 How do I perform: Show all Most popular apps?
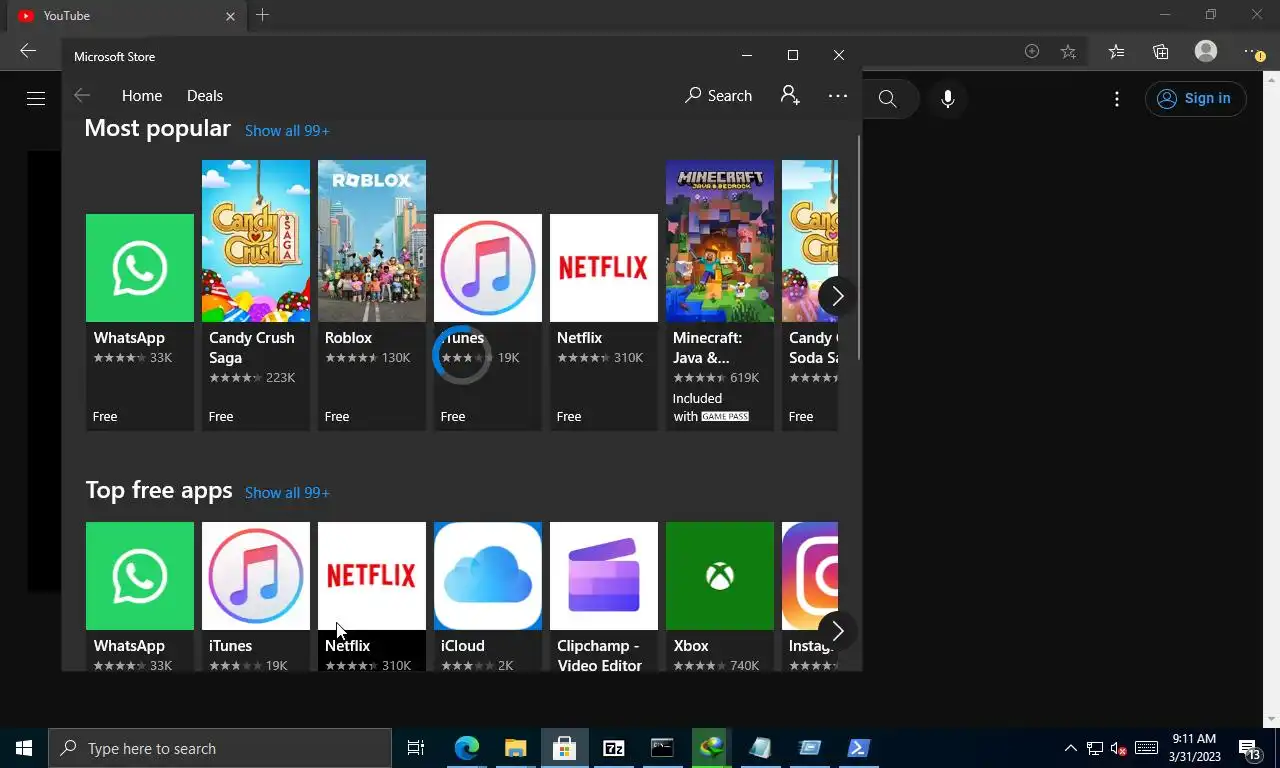pyautogui.click(x=287, y=131)
